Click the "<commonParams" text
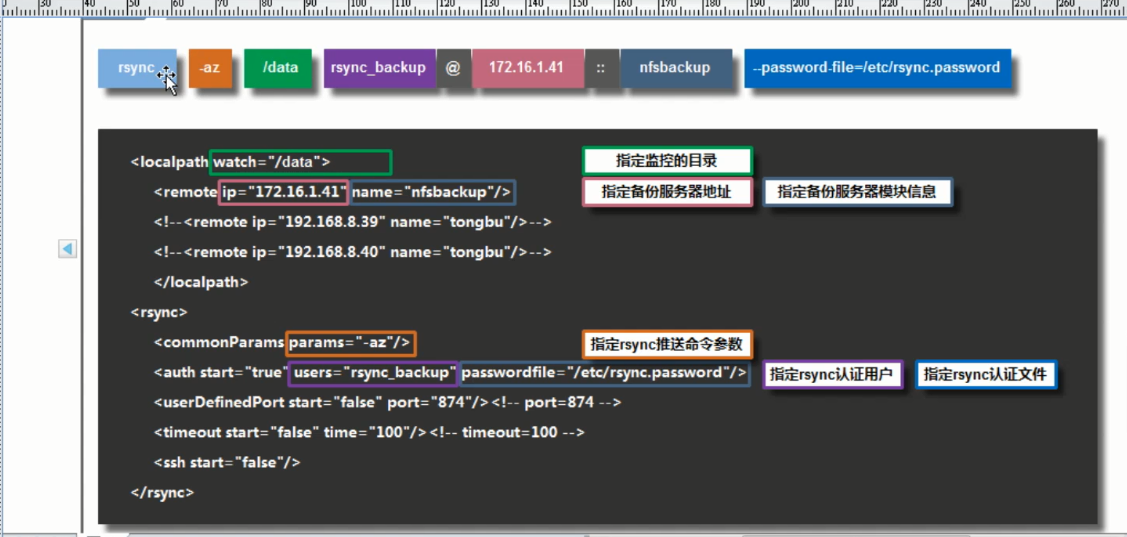Screen dimensions: 1127x537 (x=218, y=344)
